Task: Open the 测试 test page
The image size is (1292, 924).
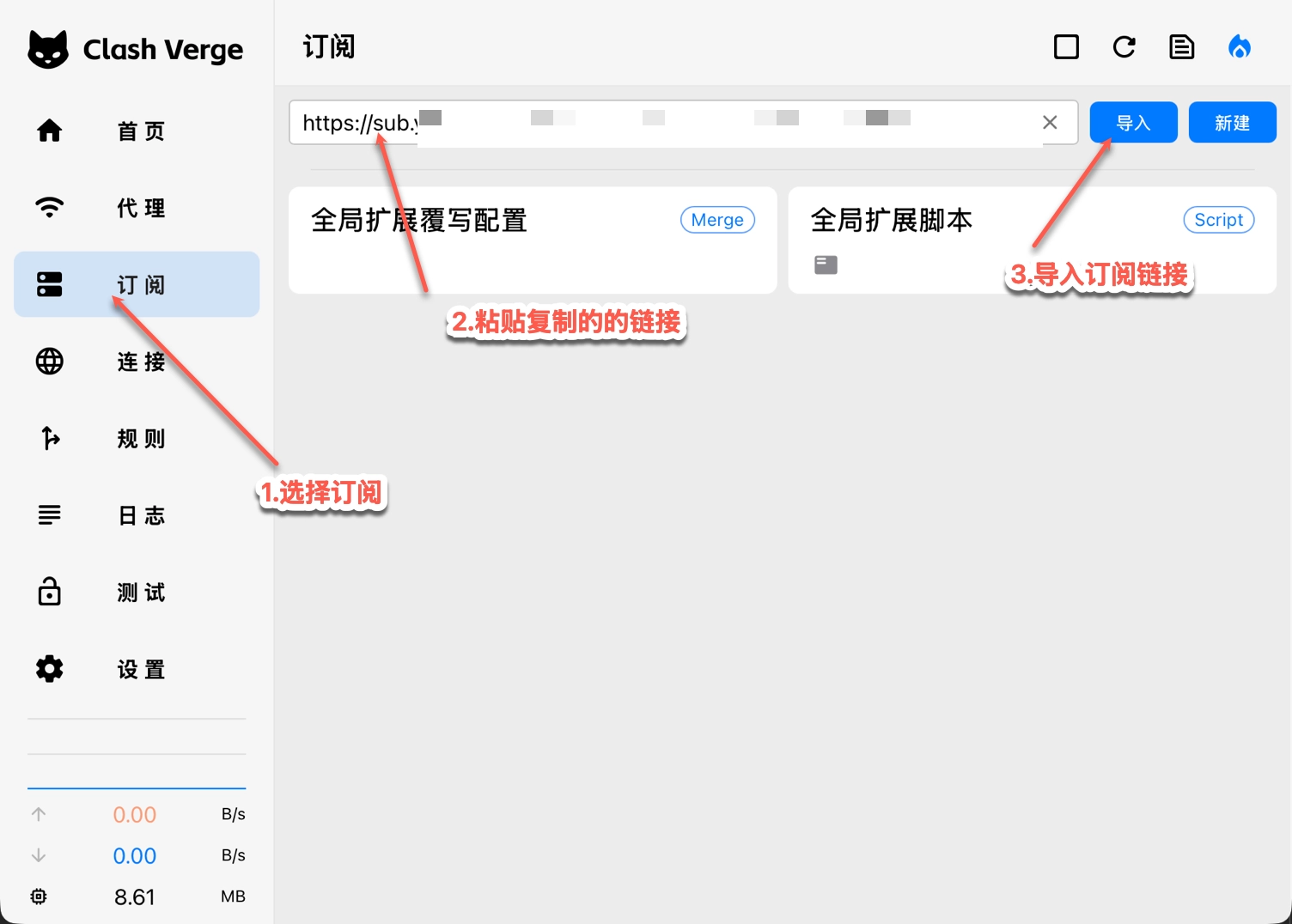Action: (137, 592)
